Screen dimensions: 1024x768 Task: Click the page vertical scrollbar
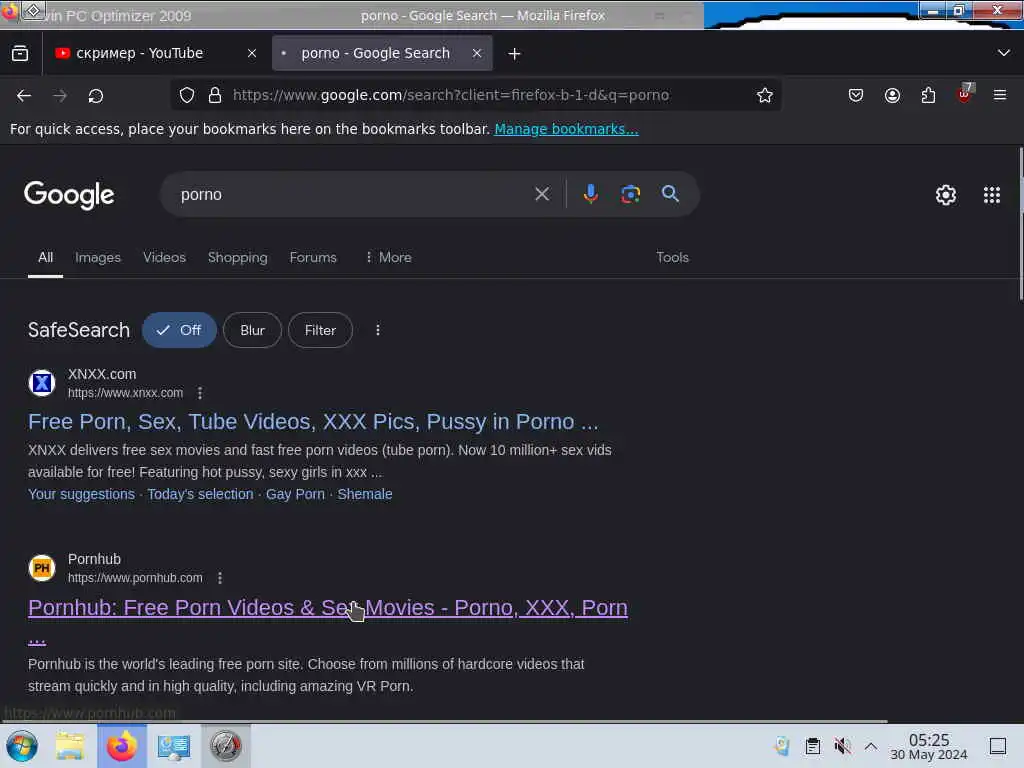coord(1020,224)
